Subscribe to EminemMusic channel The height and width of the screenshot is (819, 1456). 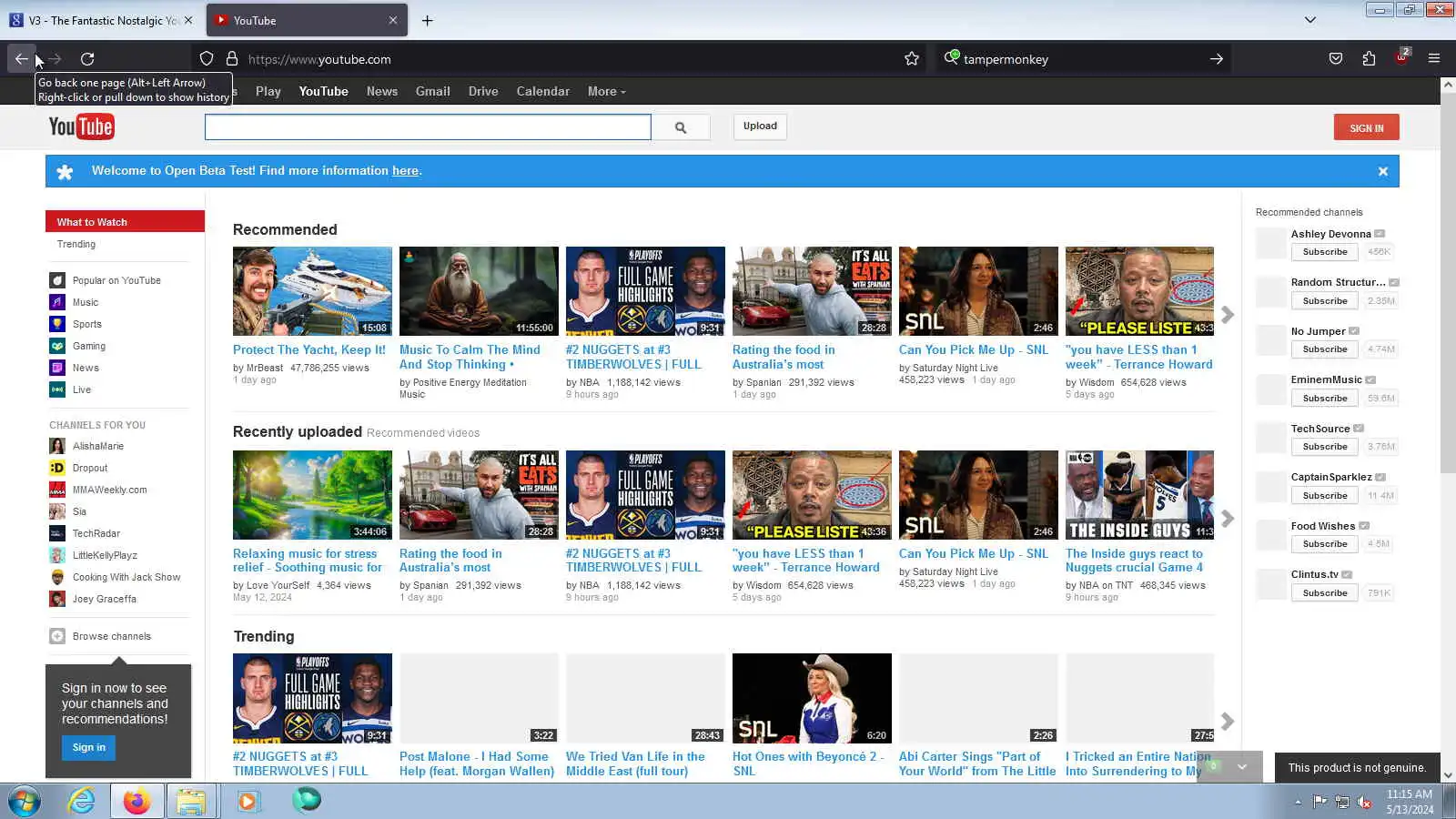pos(1325,399)
